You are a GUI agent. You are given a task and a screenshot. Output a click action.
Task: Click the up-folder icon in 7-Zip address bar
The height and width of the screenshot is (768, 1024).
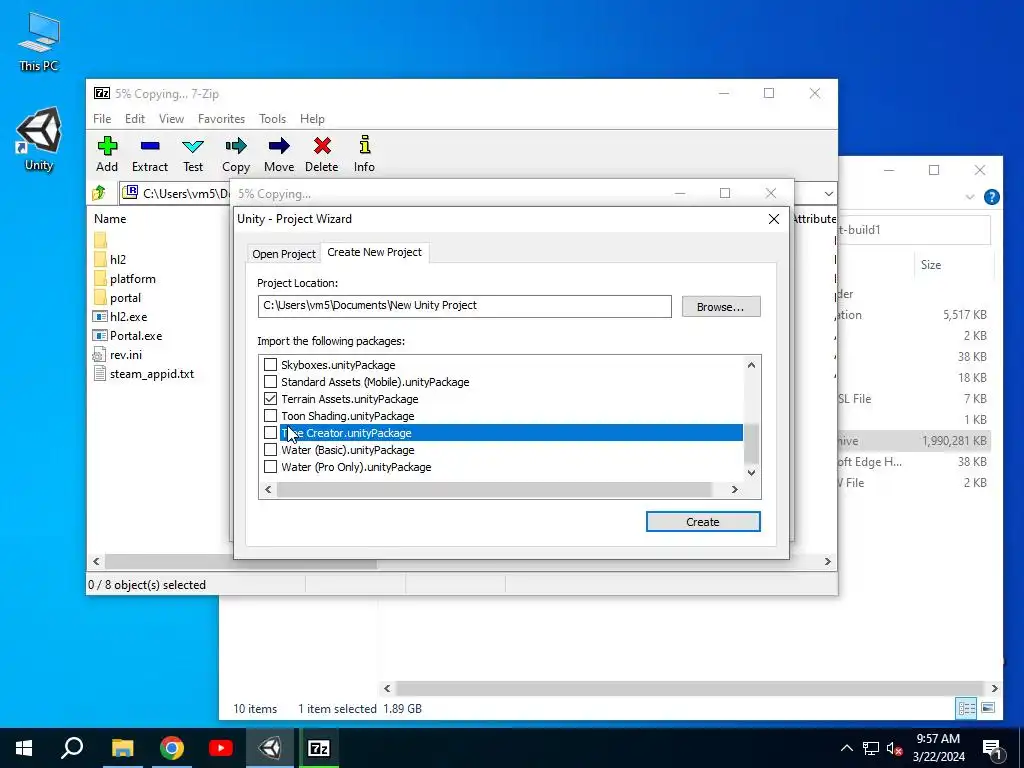point(99,193)
